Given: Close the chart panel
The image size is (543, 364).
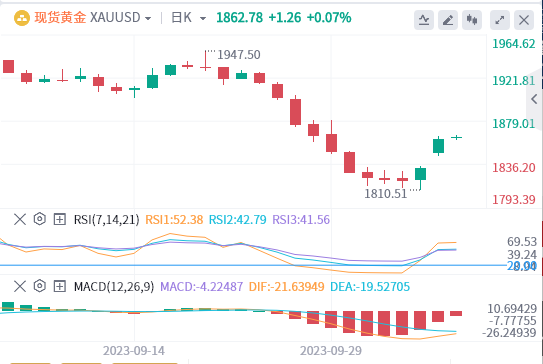Looking at the screenshot, I should point(524,20).
